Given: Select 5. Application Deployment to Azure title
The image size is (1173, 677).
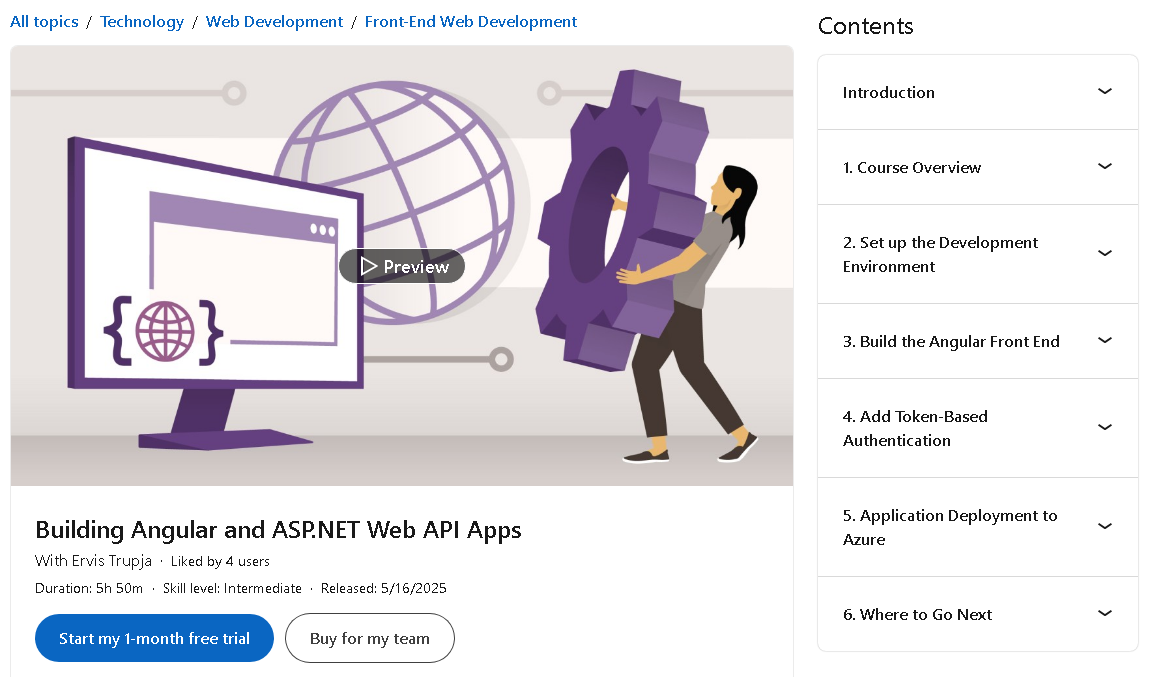Looking at the screenshot, I should pyautogui.click(x=950, y=527).
